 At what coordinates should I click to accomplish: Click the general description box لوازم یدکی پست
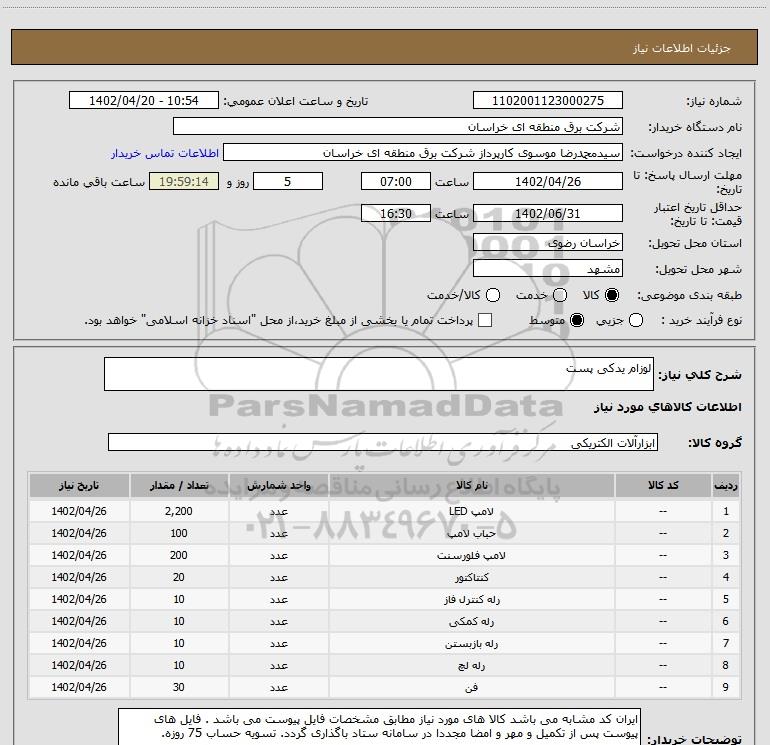379,374
